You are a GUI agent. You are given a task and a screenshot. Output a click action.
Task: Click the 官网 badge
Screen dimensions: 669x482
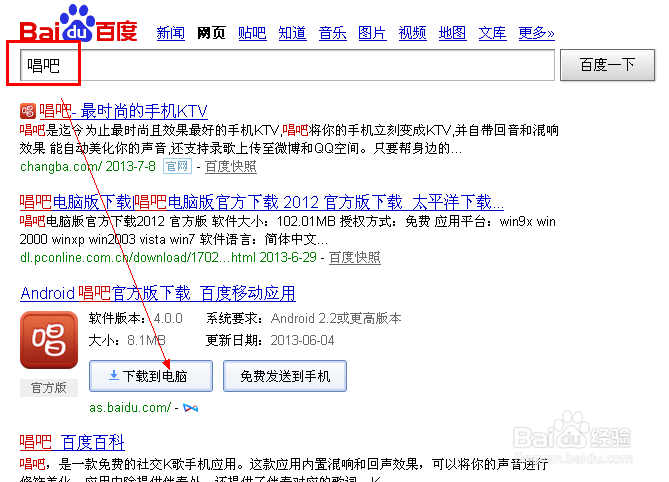[177, 166]
